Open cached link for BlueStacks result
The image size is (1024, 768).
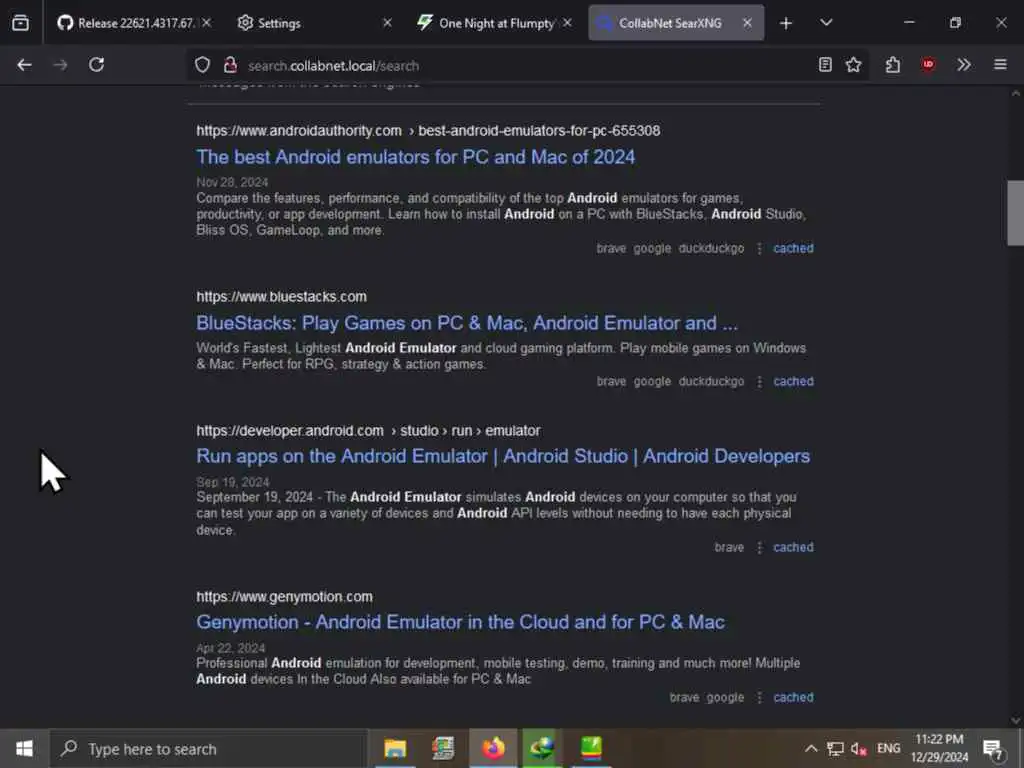point(793,381)
